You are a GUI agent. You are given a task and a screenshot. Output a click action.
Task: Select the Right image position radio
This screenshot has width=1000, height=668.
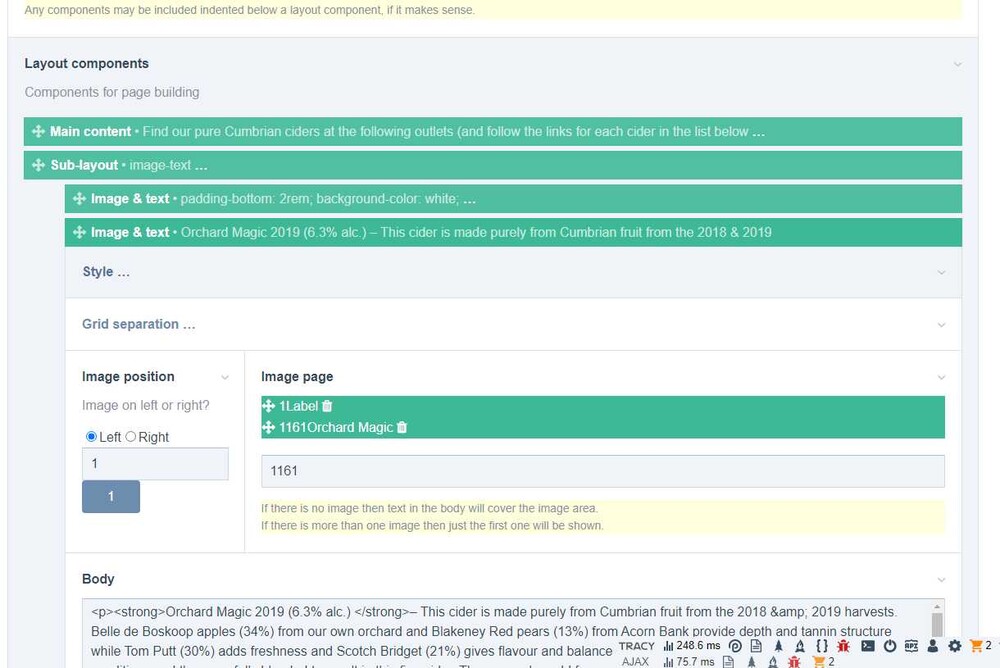[x=131, y=437]
